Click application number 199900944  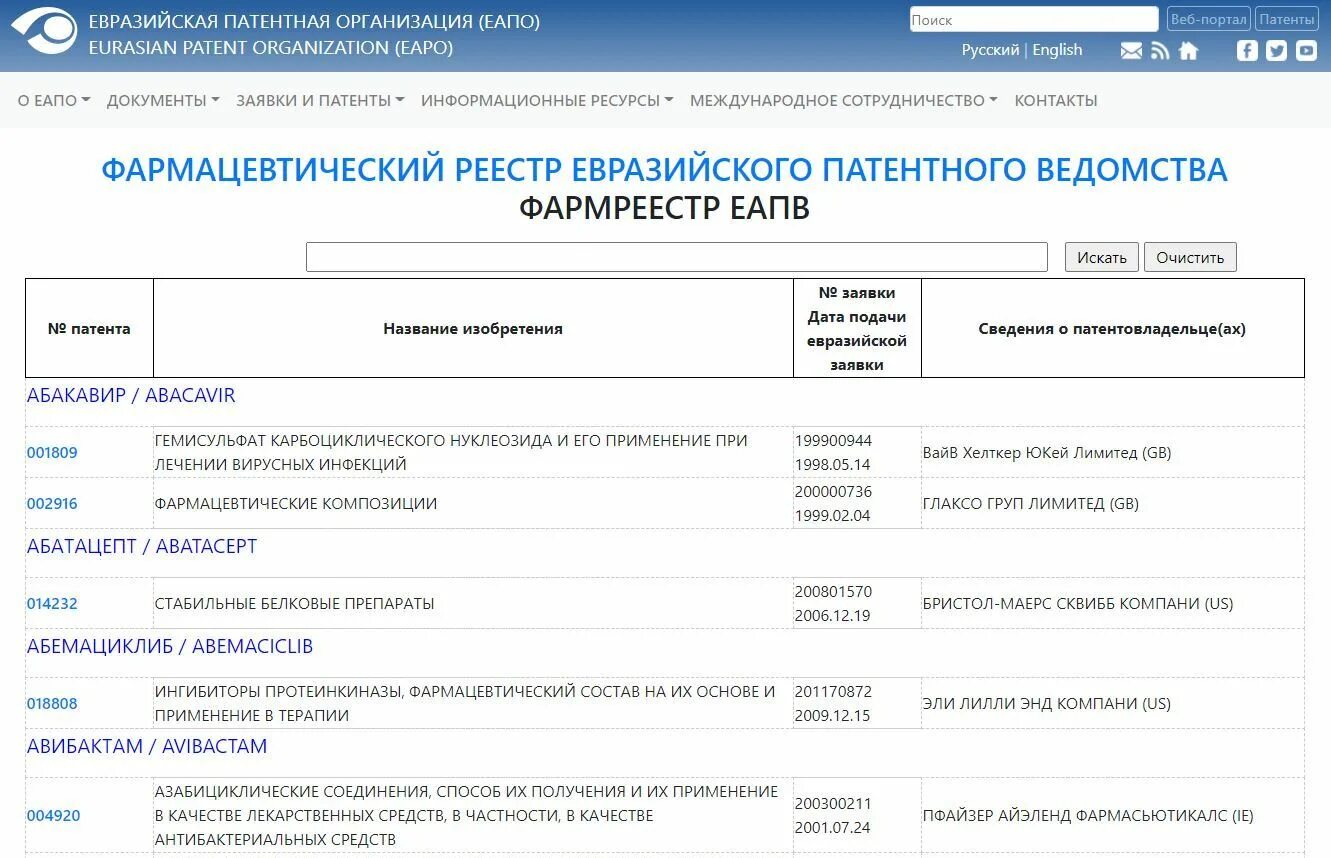(833, 440)
